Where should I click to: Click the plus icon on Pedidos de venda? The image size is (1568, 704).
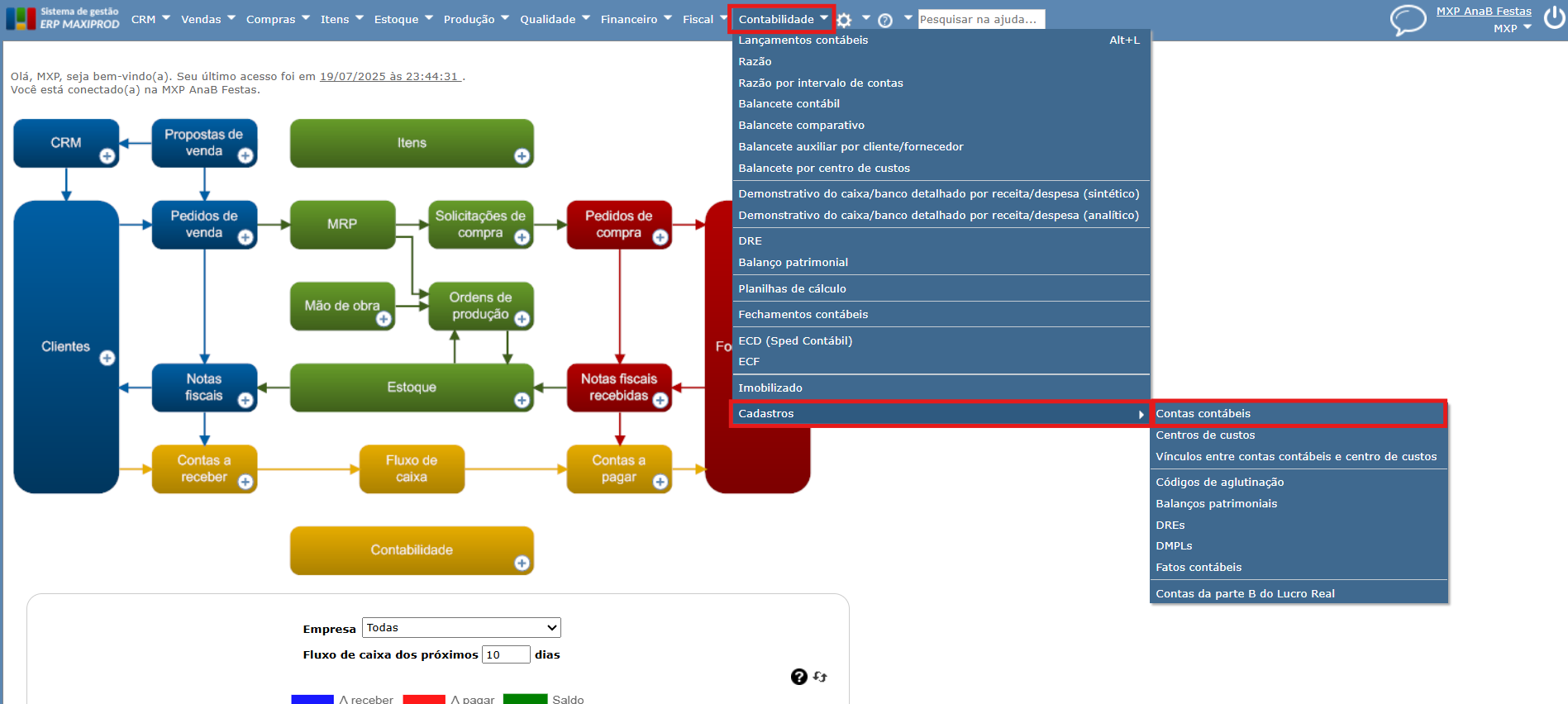(245, 237)
